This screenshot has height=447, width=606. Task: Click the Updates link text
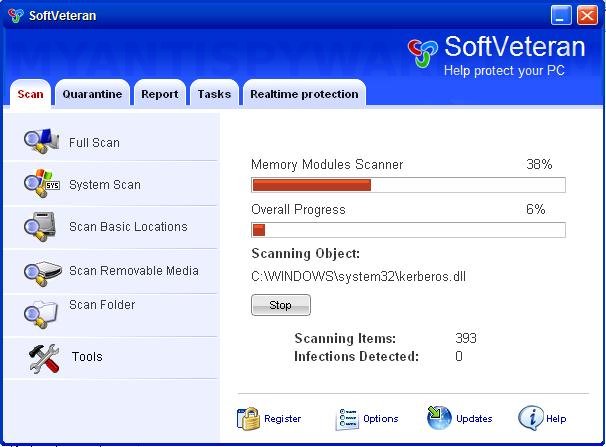tap(474, 419)
